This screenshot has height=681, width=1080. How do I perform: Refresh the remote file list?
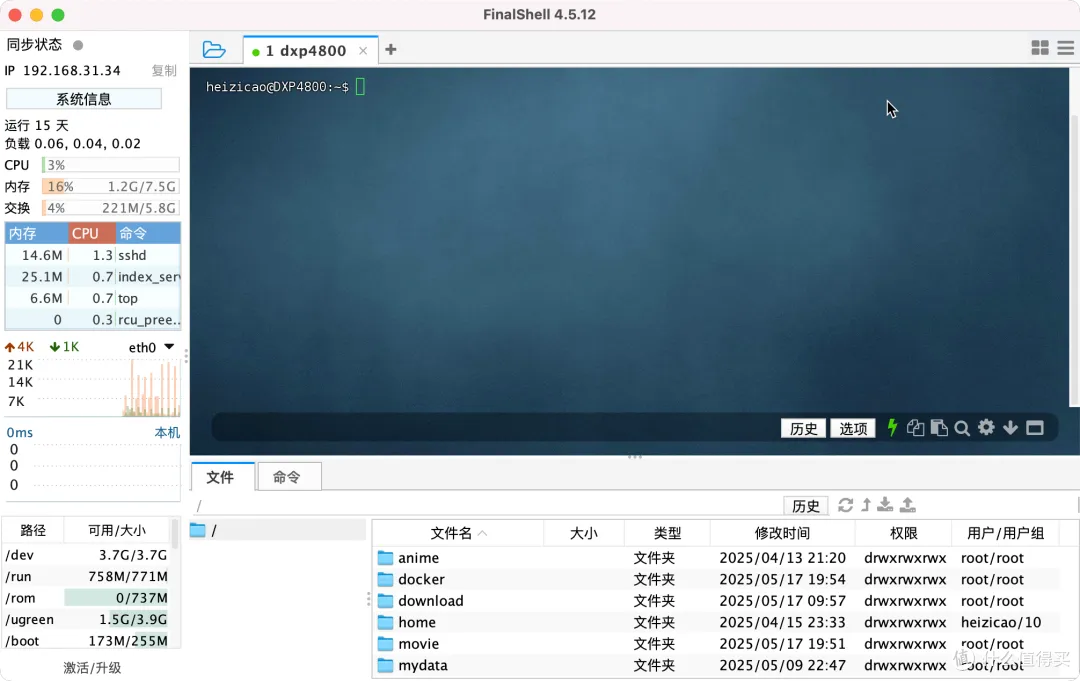(x=846, y=505)
